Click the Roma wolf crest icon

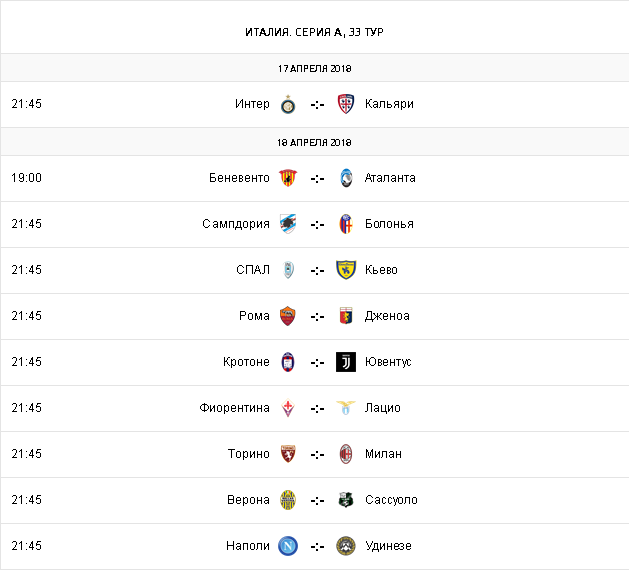(x=288, y=316)
